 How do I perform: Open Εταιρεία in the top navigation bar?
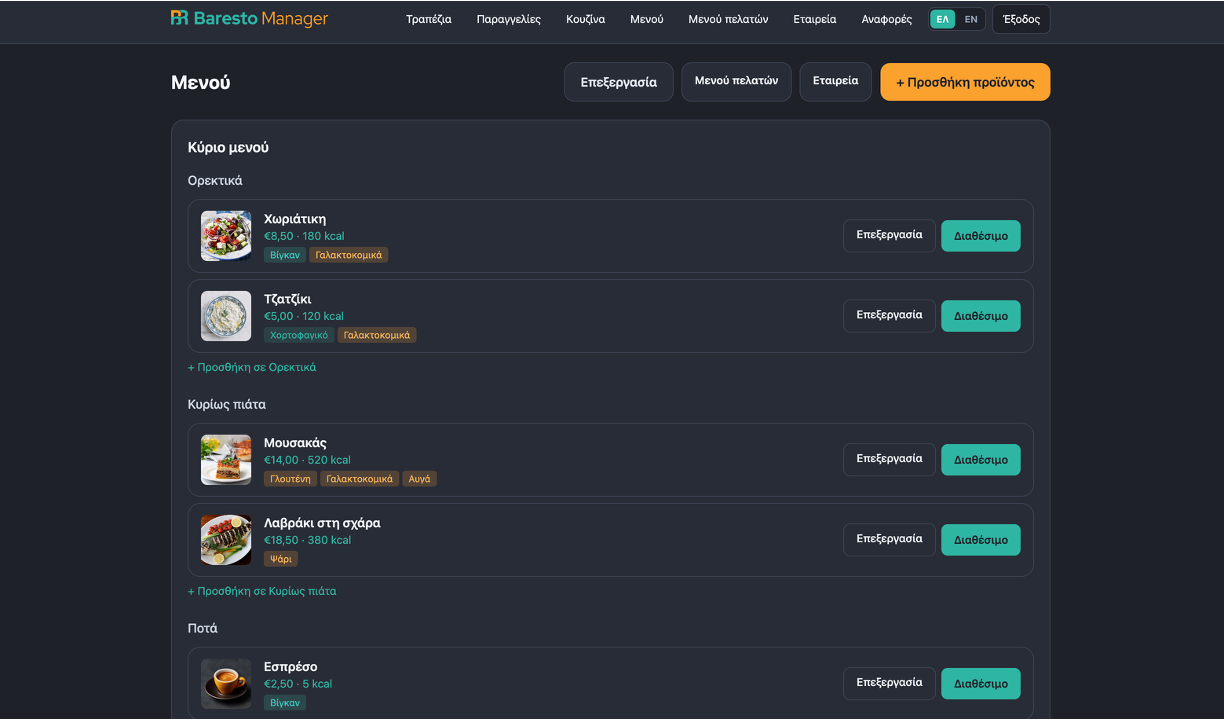[815, 19]
